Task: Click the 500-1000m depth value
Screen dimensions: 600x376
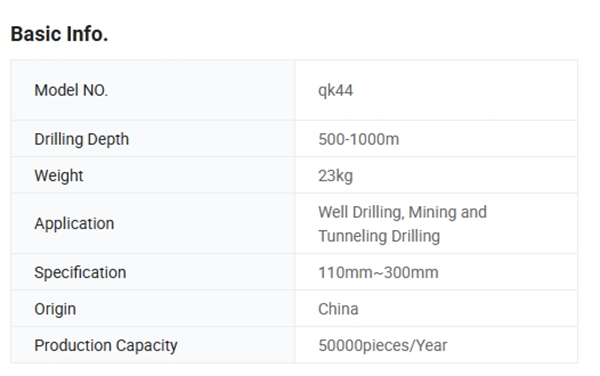Action: tap(359, 139)
